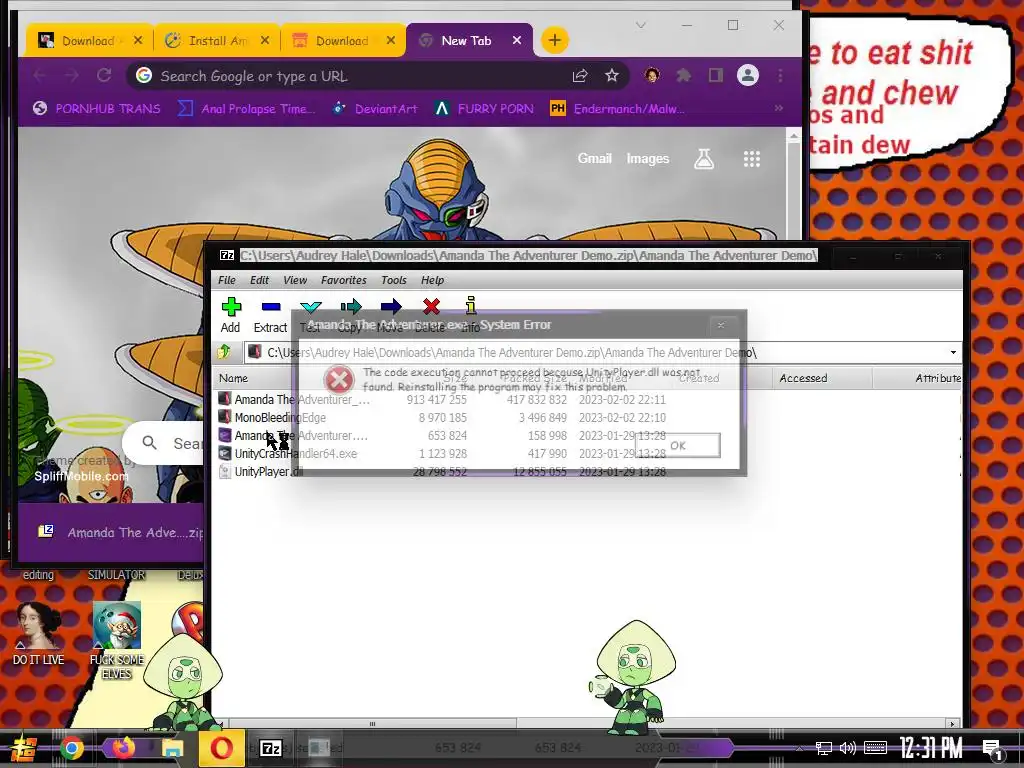
Task: Open Amanda The Adve....zip download item
Action: (x=120, y=532)
